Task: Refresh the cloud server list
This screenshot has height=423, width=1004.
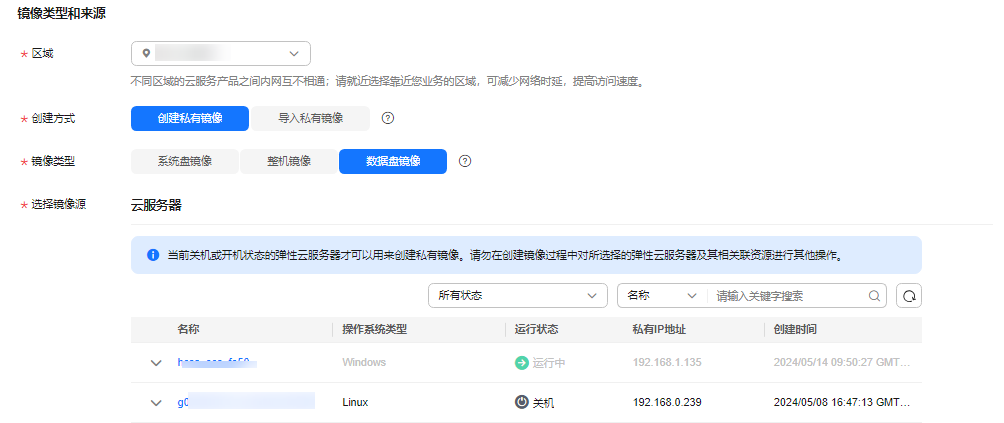Action: (x=909, y=296)
